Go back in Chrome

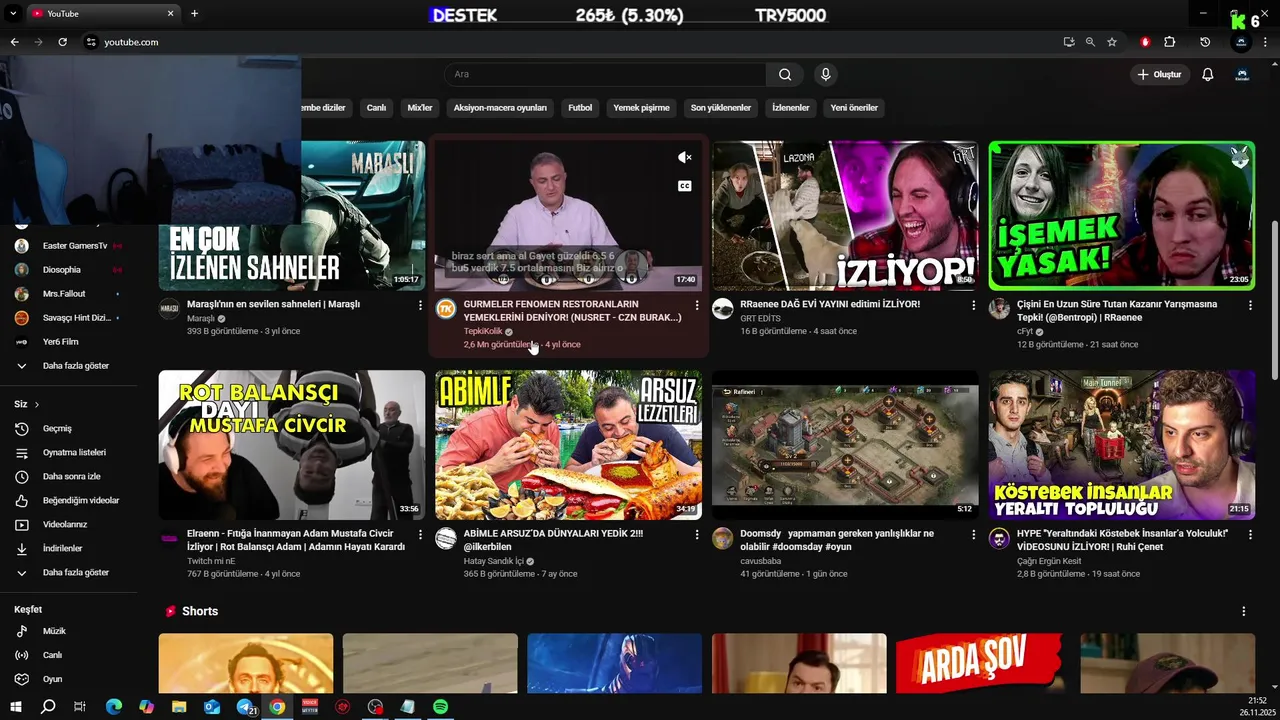[14, 42]
